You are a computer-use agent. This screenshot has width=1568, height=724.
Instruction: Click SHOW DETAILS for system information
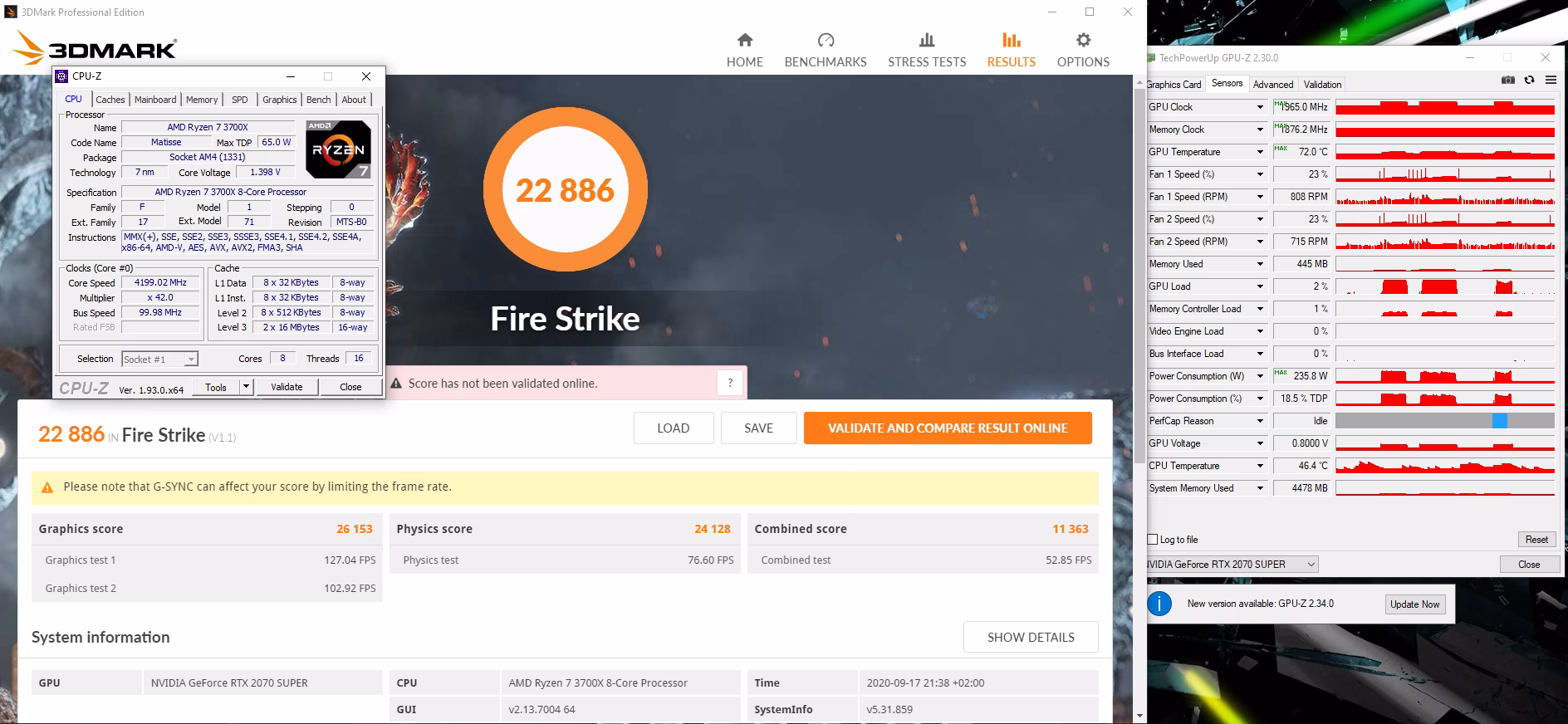pyautogui.click(x=1031, y=638)
